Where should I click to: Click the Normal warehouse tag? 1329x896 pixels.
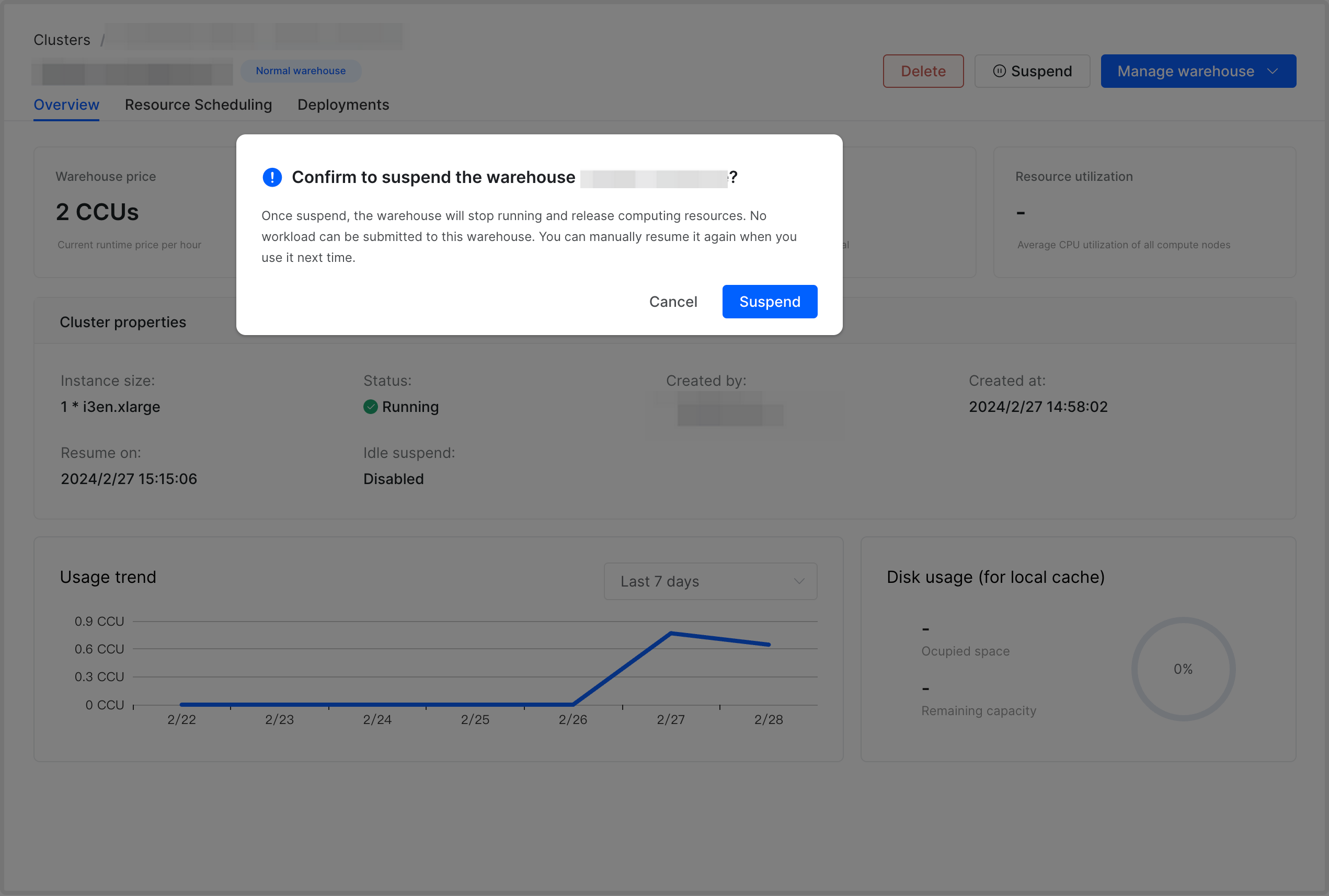(301, 71)
